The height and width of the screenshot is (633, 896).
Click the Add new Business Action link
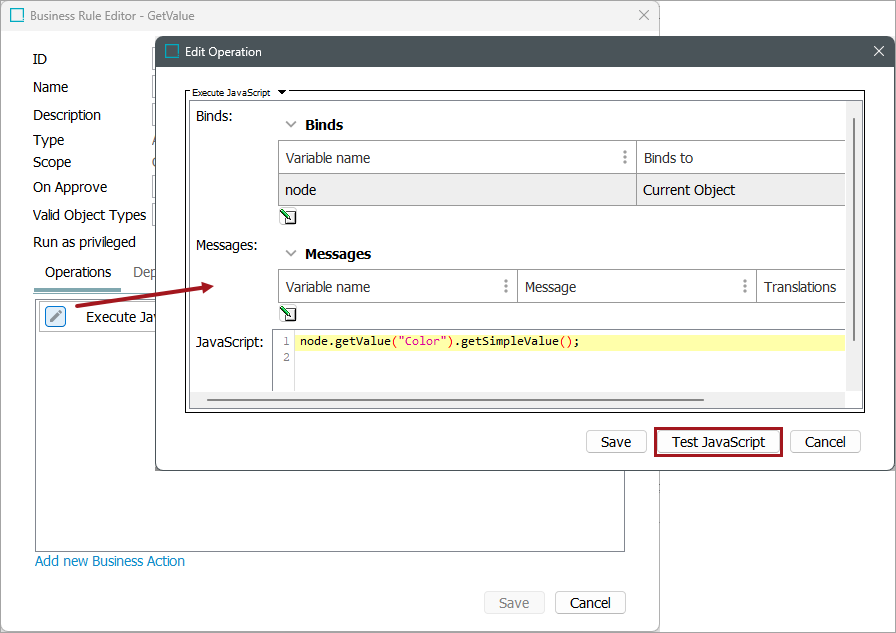[x=110, y=561]
